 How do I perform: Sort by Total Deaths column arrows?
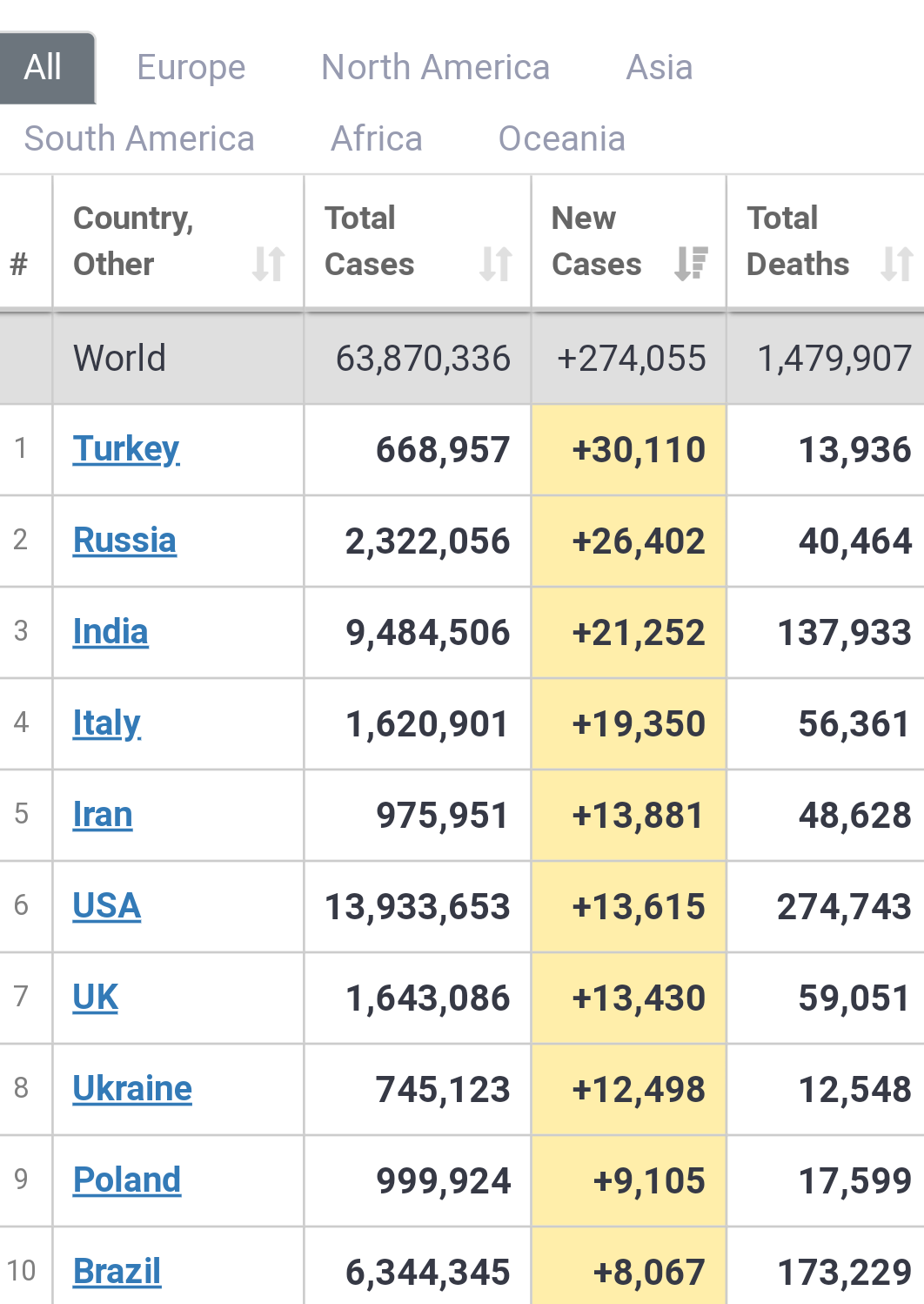point(897,264)
